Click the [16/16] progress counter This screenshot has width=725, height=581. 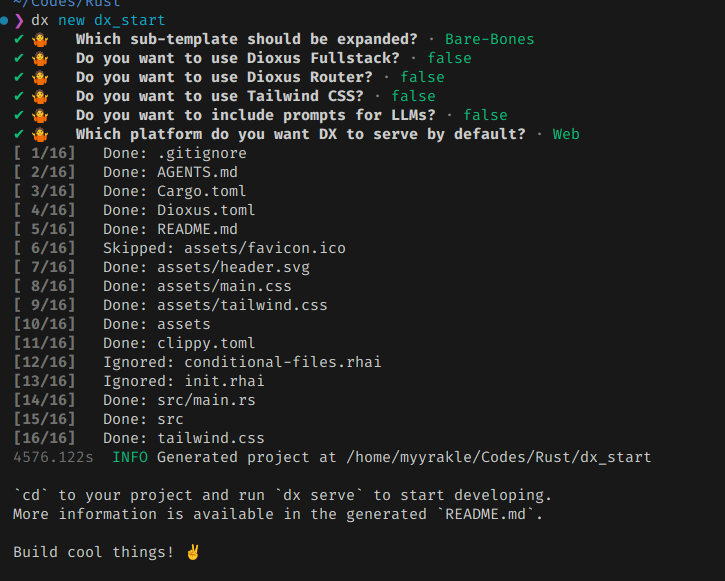click(x=44, y=438)
